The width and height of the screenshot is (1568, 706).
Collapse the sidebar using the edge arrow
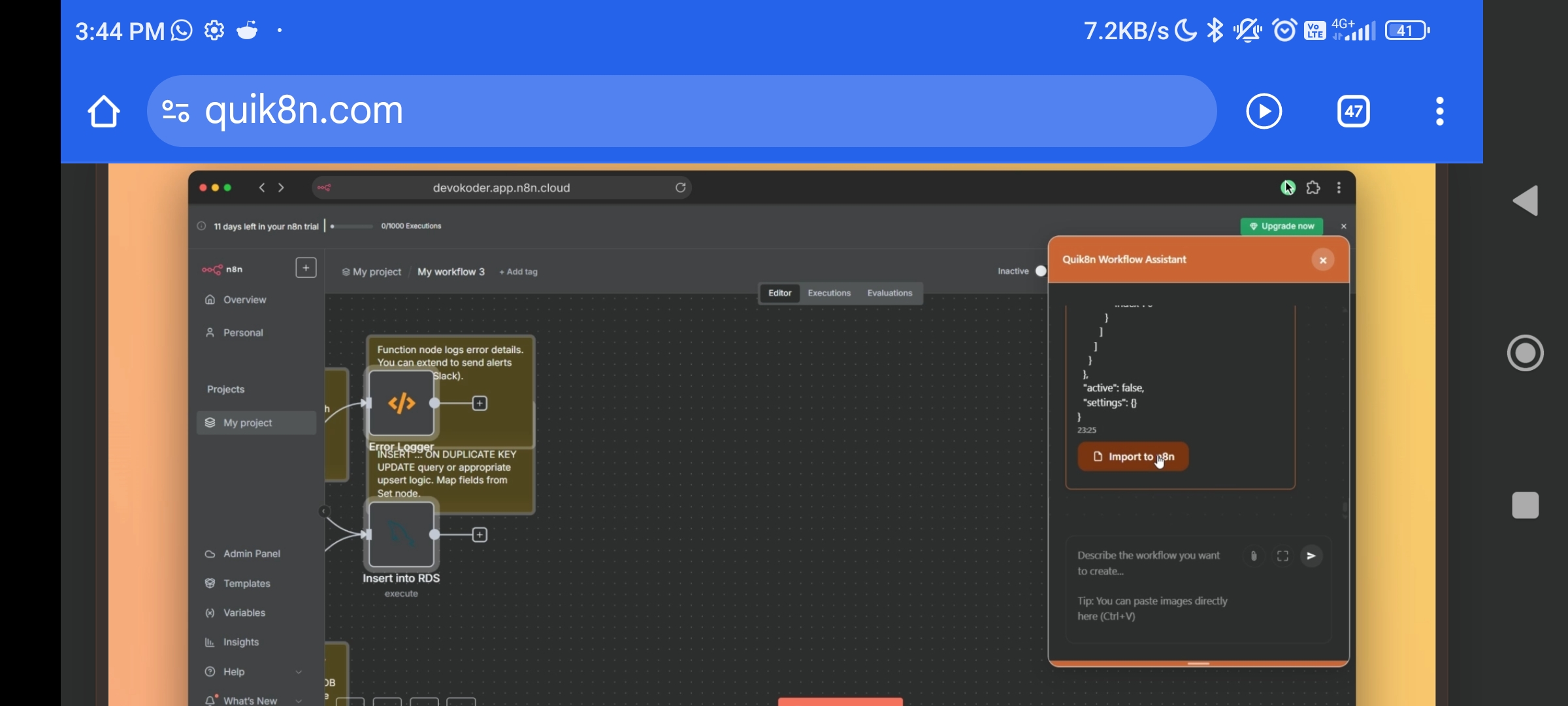click(324, 511)
